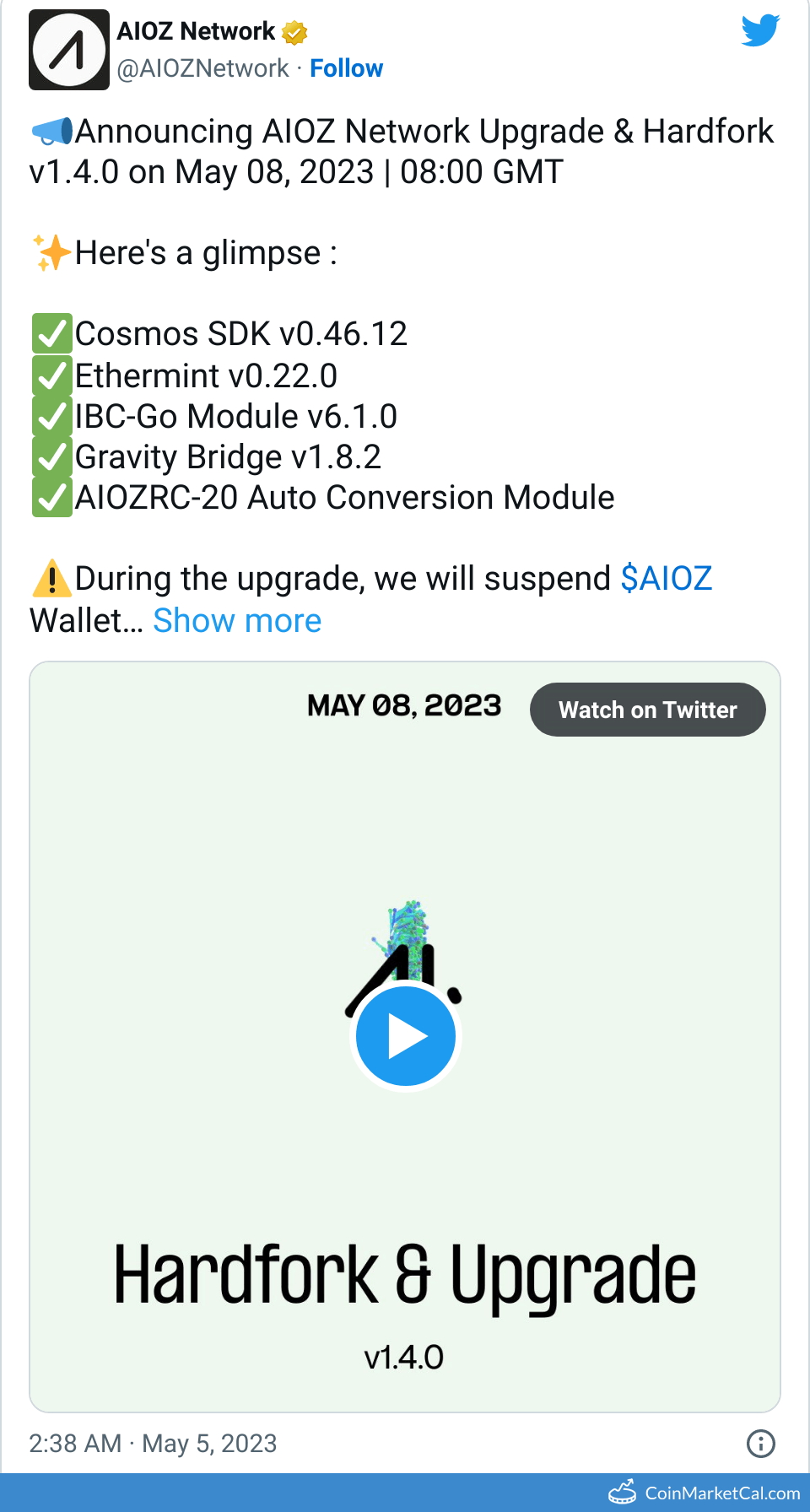Open the @AIOZNetwork handle
The image size is (810, 1512).
[x=202, y=68]
